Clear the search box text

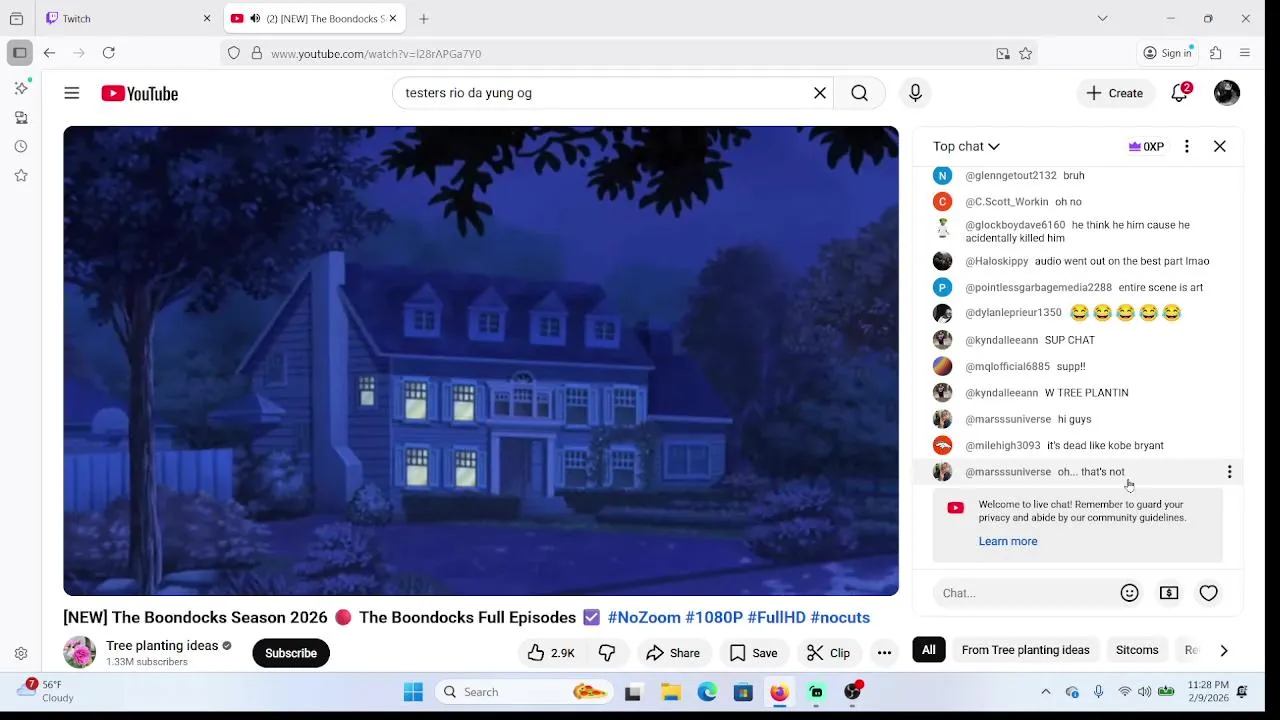820,93
